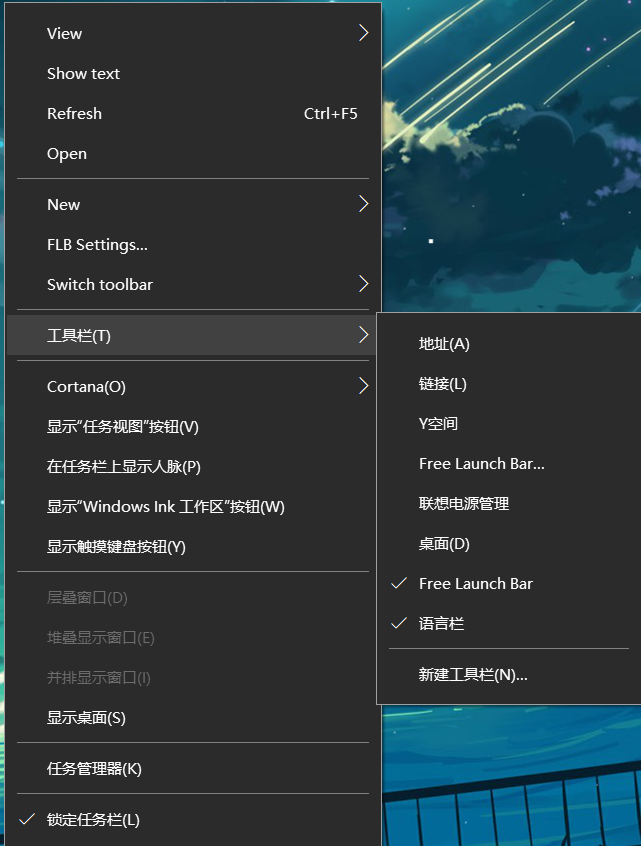Open 任务管理器(K) from menu
Screen dimensions: 641x846
pos(94,769)
